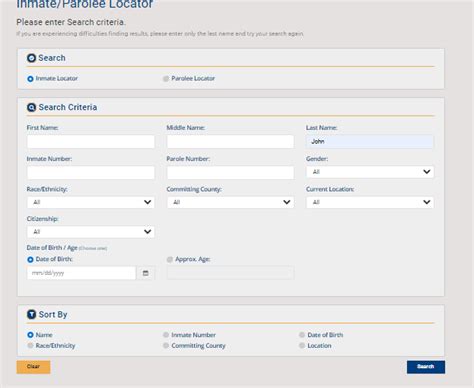Click the 'Search Criteria' heading text

click(68, 107)
